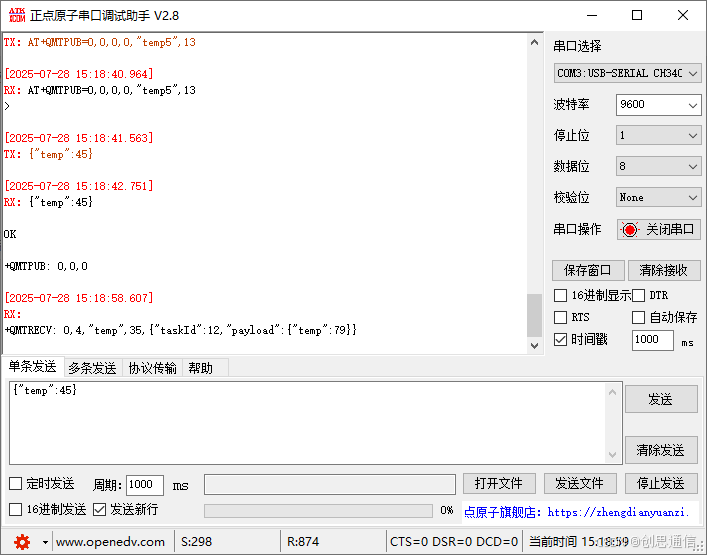The width and height of the screenshot is (707, 555).
Task: Uncheck the 发送新行 checkbox
Action: [99, 509]
